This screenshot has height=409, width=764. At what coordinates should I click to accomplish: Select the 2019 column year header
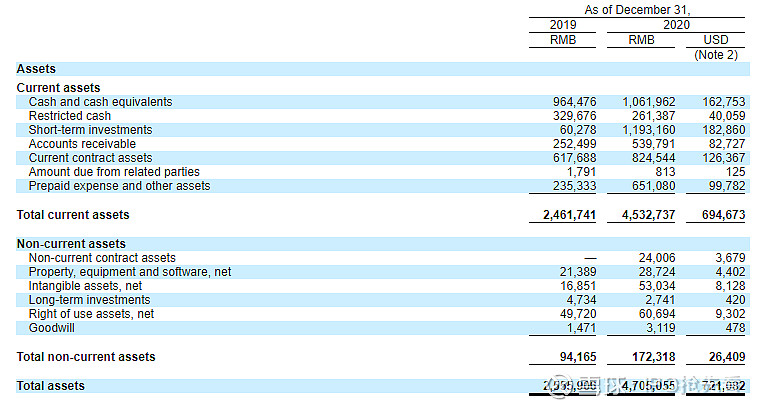[x=564, y=24]
